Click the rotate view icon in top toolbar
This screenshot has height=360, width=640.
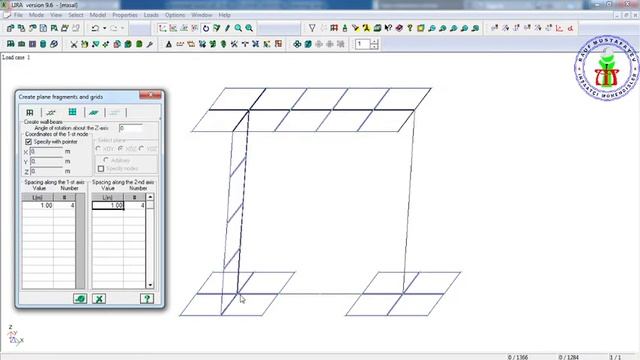206,28
